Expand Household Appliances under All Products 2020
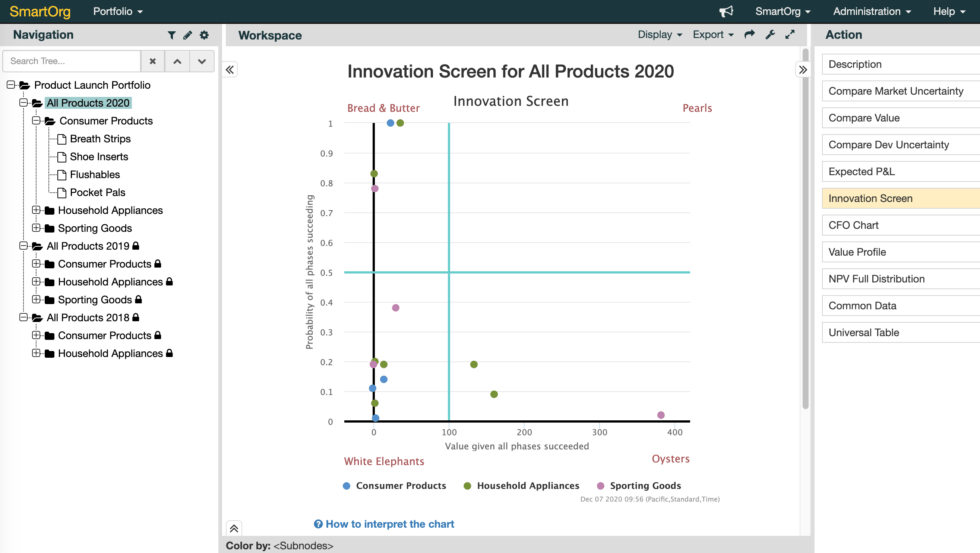This screenshot has height=553, width=980. click(x=36, y=211)
